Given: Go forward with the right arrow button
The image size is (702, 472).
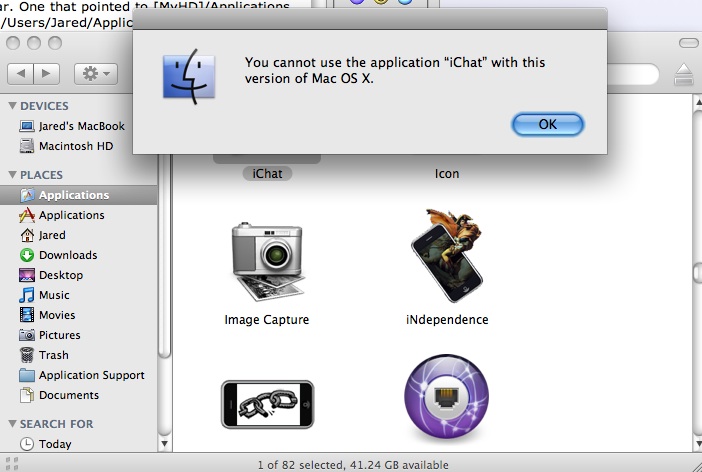Looking at the screenshot, I should point(47,73).
